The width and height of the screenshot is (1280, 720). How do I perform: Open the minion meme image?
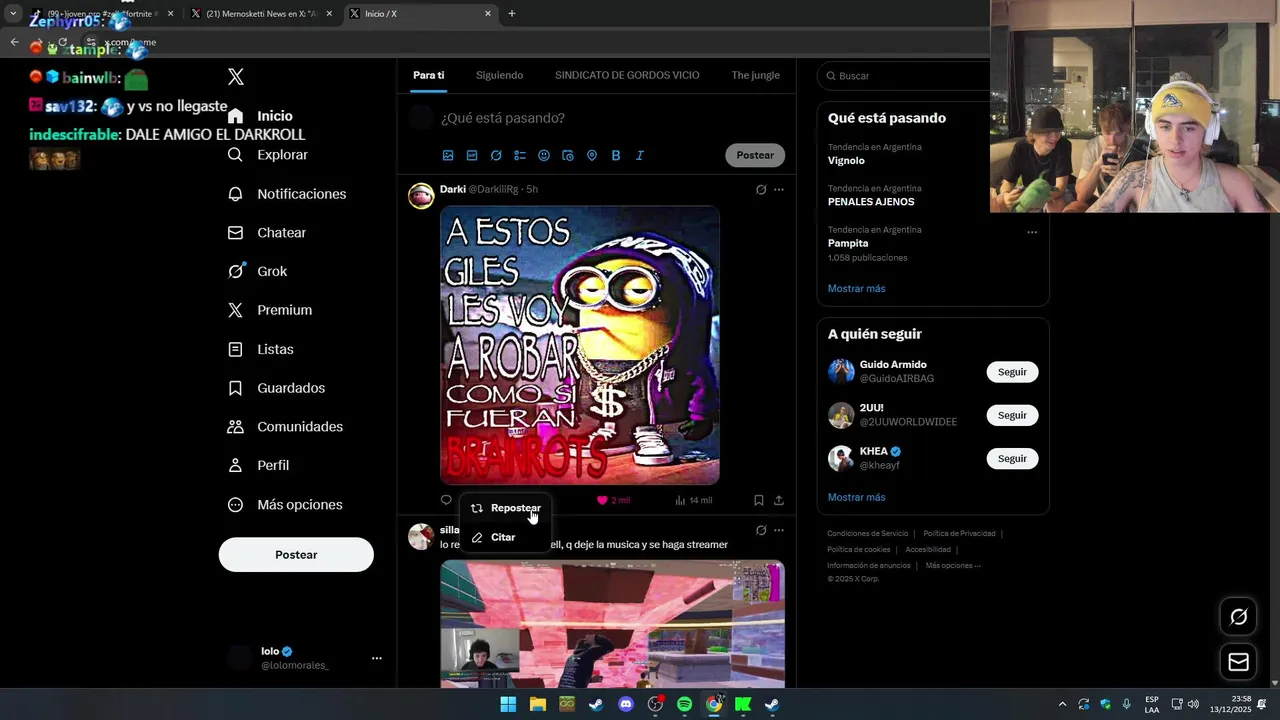pos(580,345)
